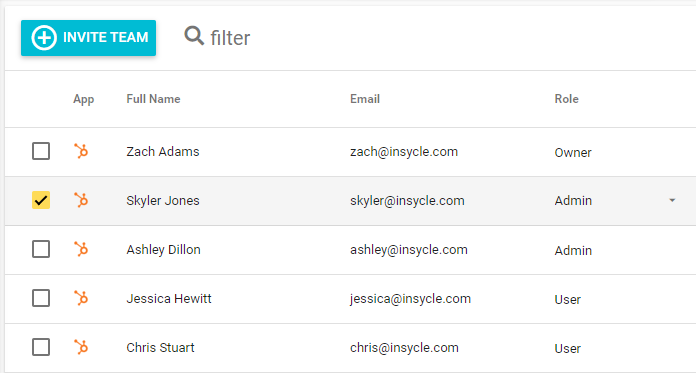The width and height of the screenshot is (696, 375).
Task: Click the HubSpot icon next to Skyler Jones
Action: pos(81,200)
